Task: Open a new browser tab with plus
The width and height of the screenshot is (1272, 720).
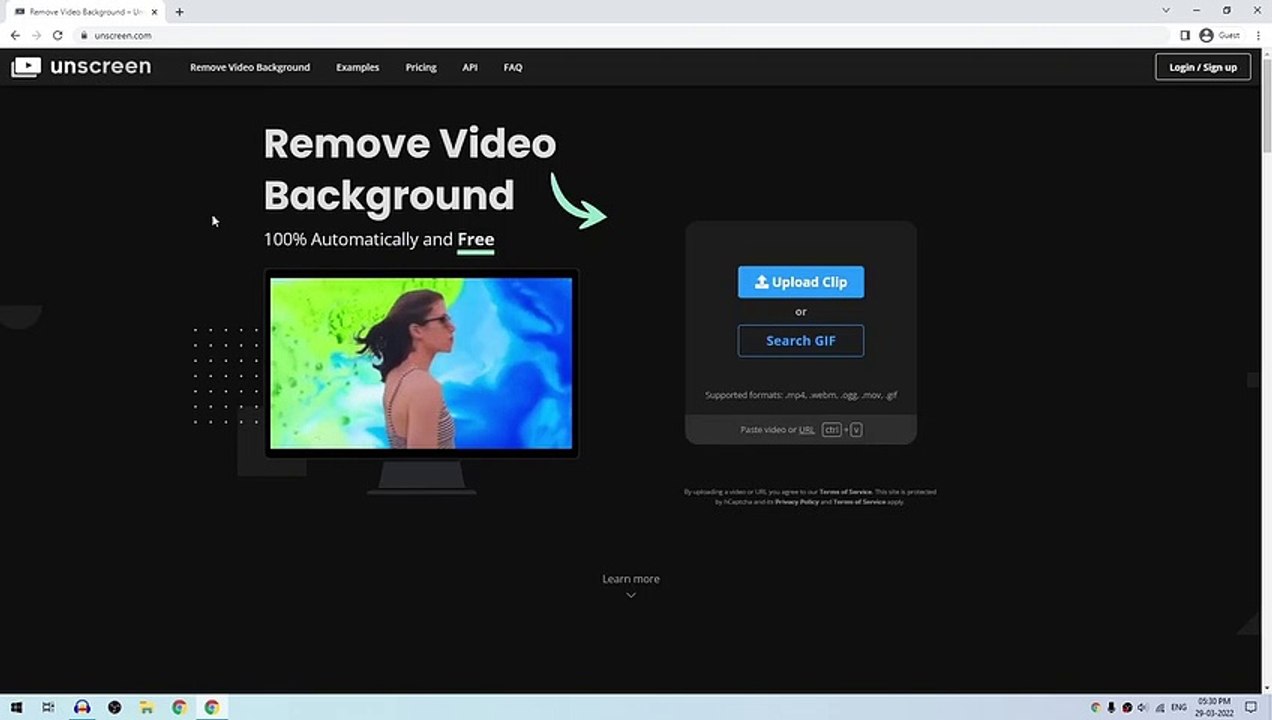Action: [x=179, y=12]
